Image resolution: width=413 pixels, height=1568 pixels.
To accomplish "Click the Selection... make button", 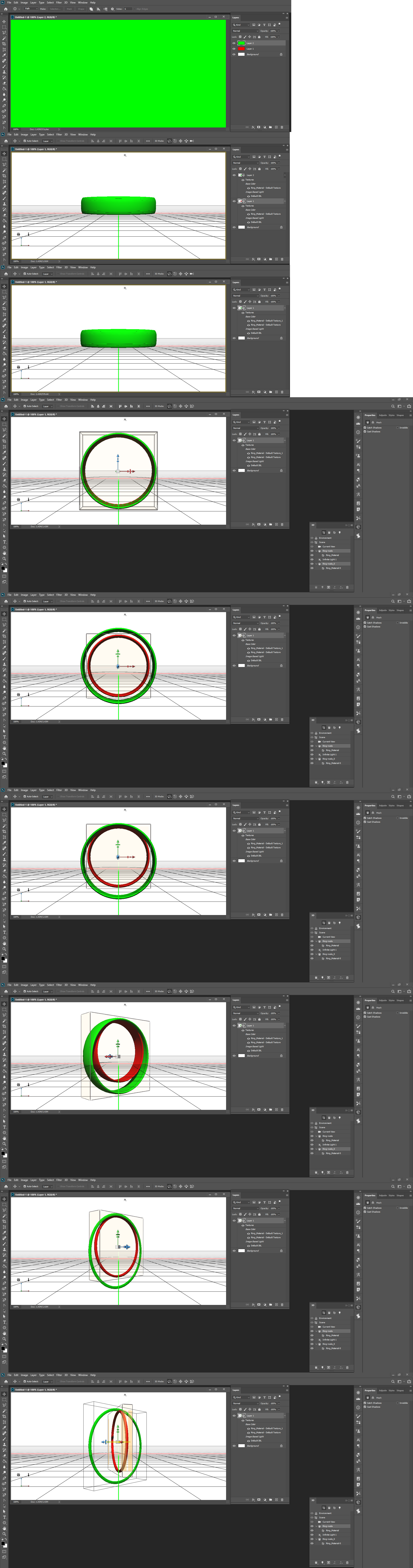I will coord(55,9).
